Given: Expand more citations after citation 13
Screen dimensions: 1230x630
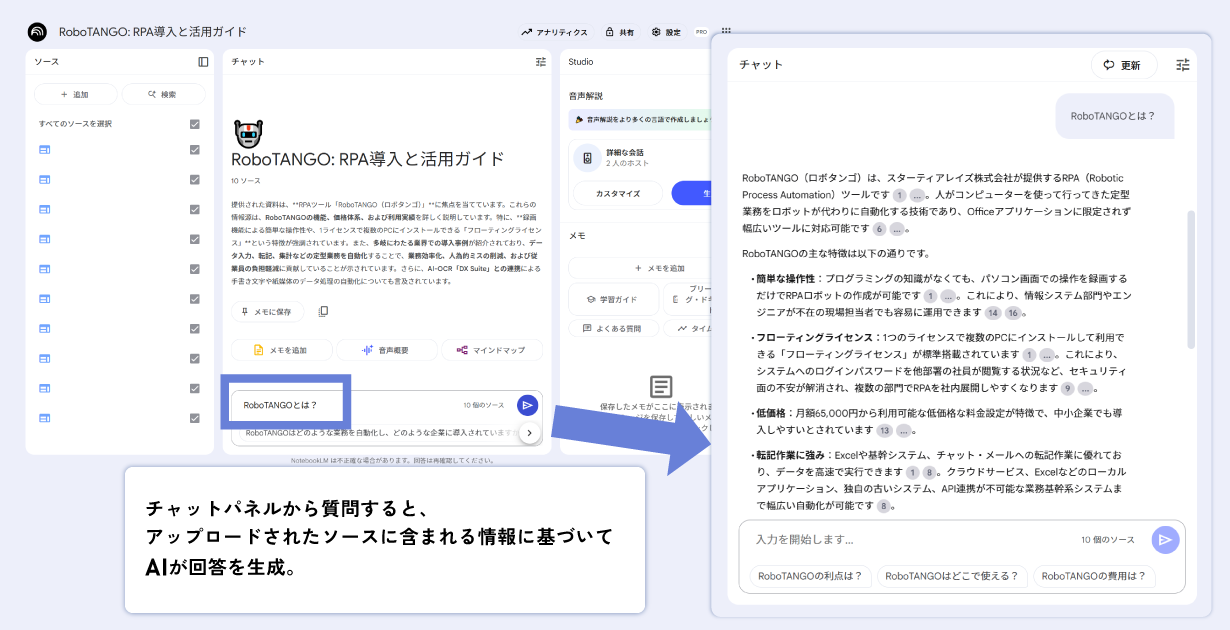Looking at the screenshot, I should pos(905,430).
